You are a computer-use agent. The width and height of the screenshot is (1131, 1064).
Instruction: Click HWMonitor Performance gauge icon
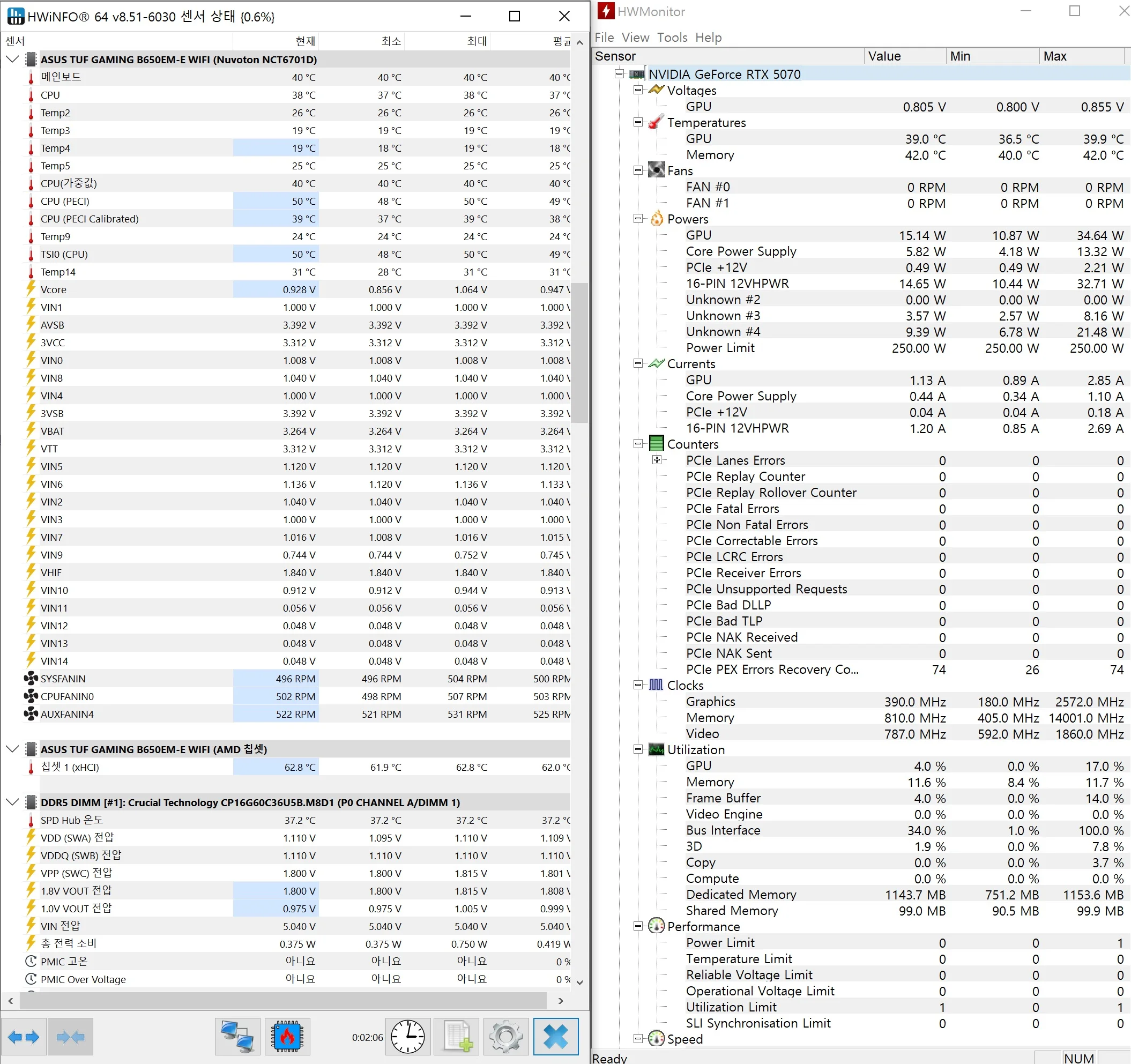(657, 926)
